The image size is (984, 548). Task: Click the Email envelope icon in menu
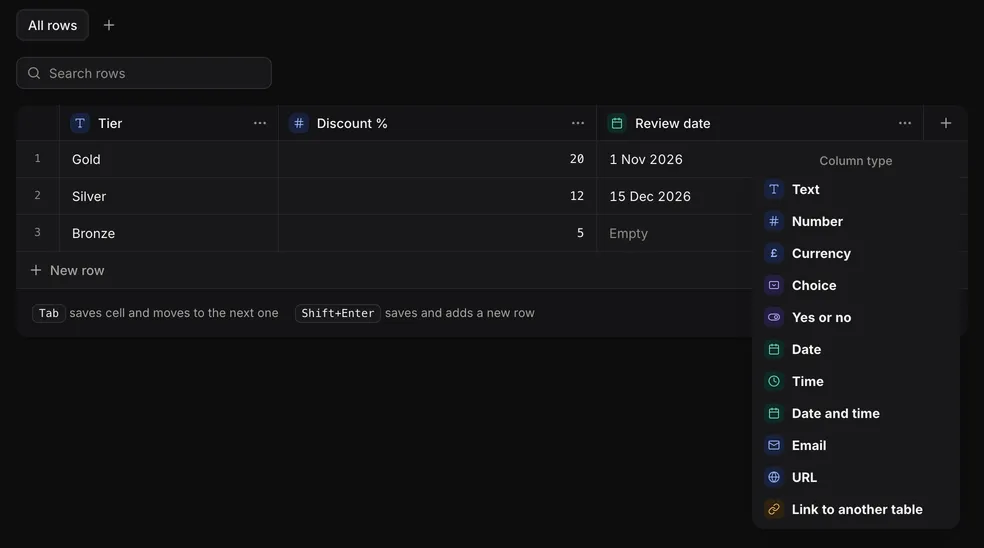[774, 446]
